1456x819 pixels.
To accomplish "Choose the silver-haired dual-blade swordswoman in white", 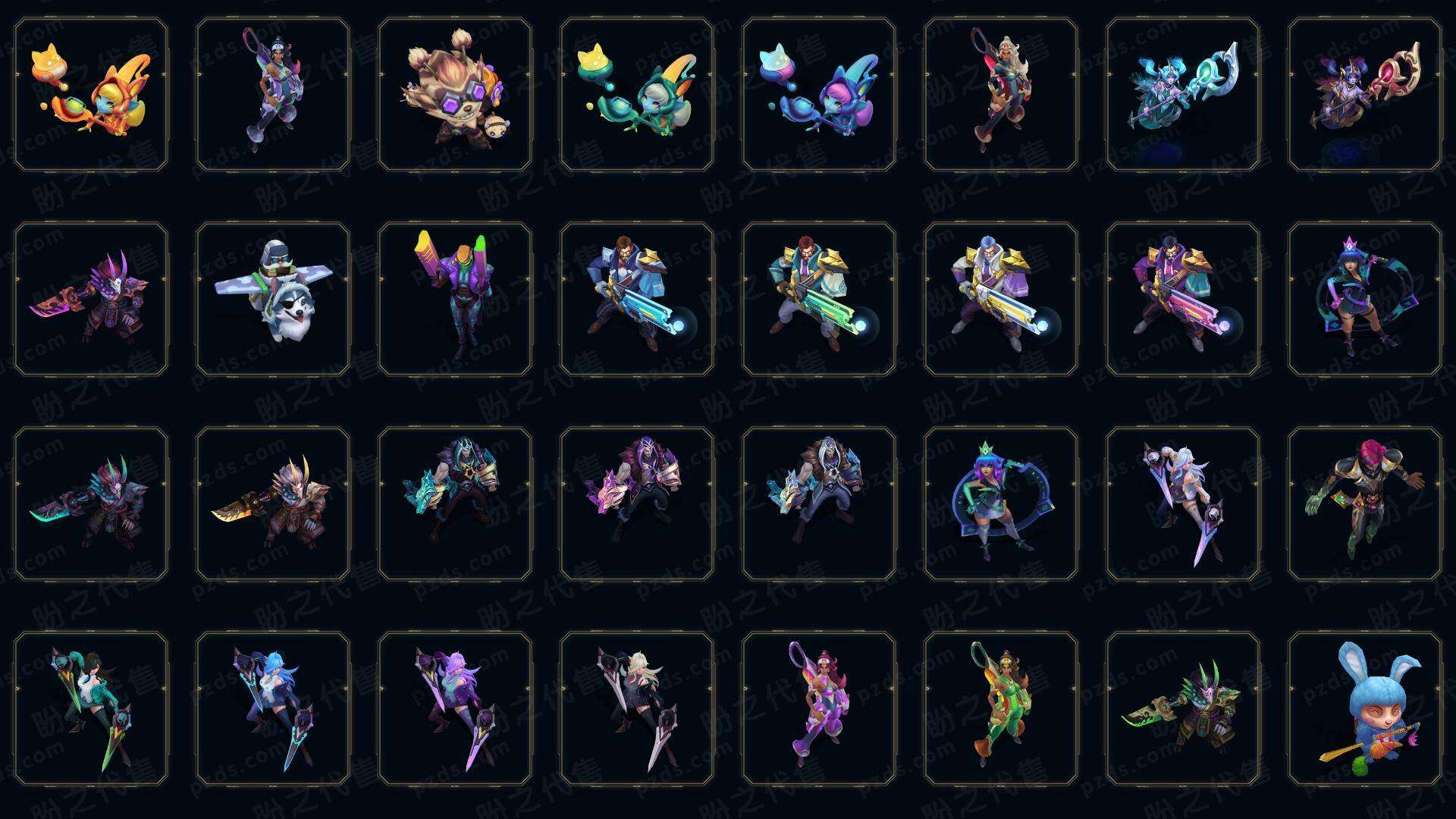I will [x=1183, y=504].
